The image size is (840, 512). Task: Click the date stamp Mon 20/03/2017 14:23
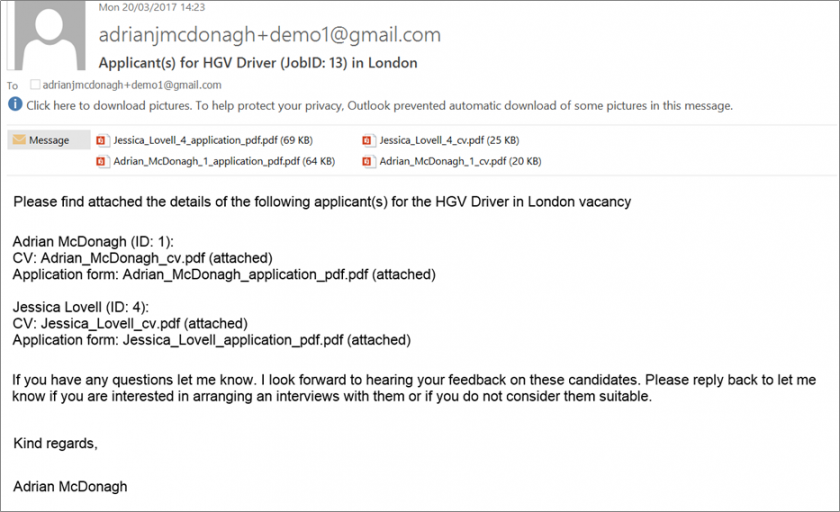152,7
